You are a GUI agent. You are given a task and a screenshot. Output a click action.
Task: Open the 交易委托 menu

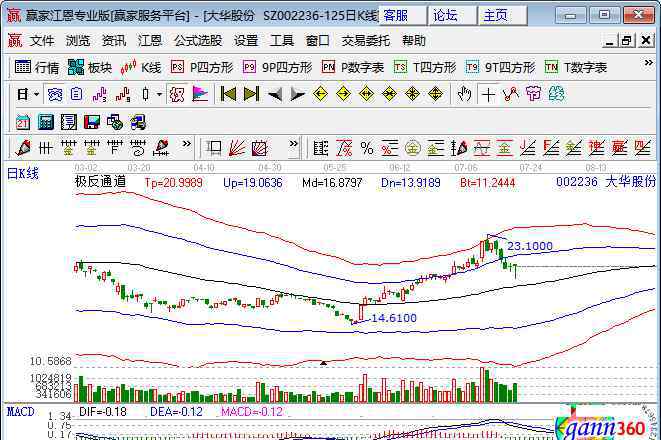click(x=365, y=41)
